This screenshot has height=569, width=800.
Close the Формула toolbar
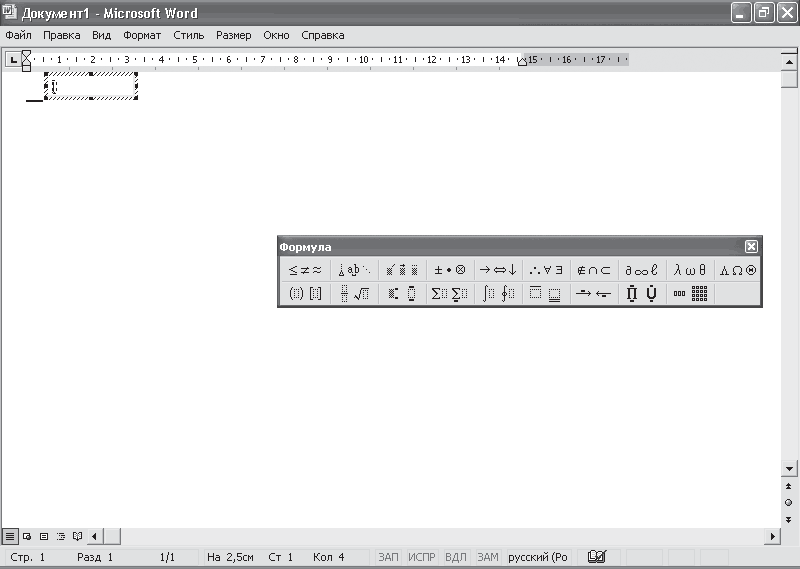(x=751, y=246)
